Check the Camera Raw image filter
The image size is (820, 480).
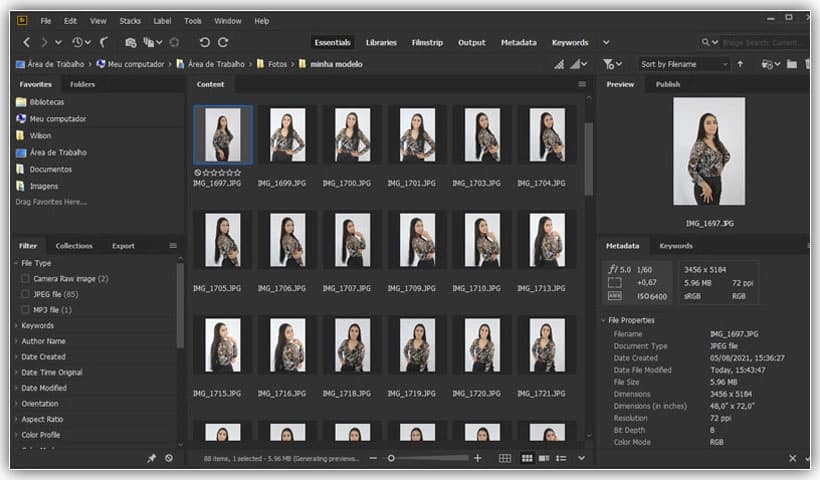(25, 279)
